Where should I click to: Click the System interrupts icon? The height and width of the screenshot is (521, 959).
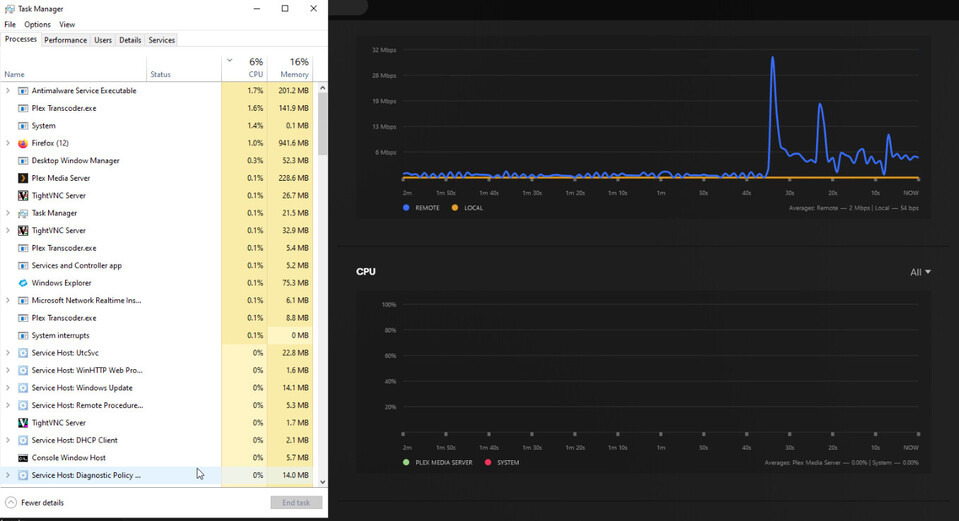coord(23,335)
